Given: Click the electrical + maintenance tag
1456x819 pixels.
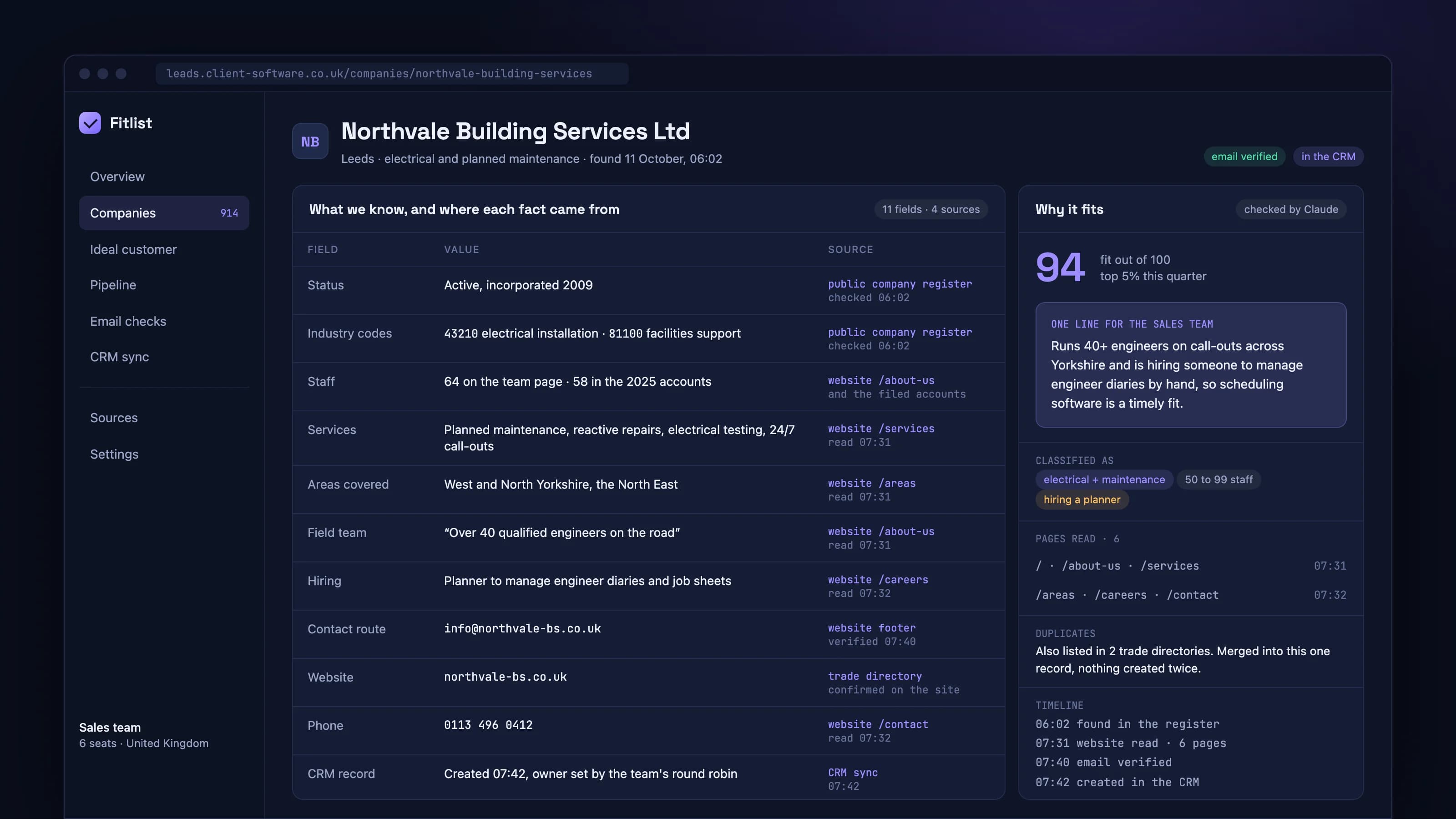Looking at the screenshot, I should 1104,479.
